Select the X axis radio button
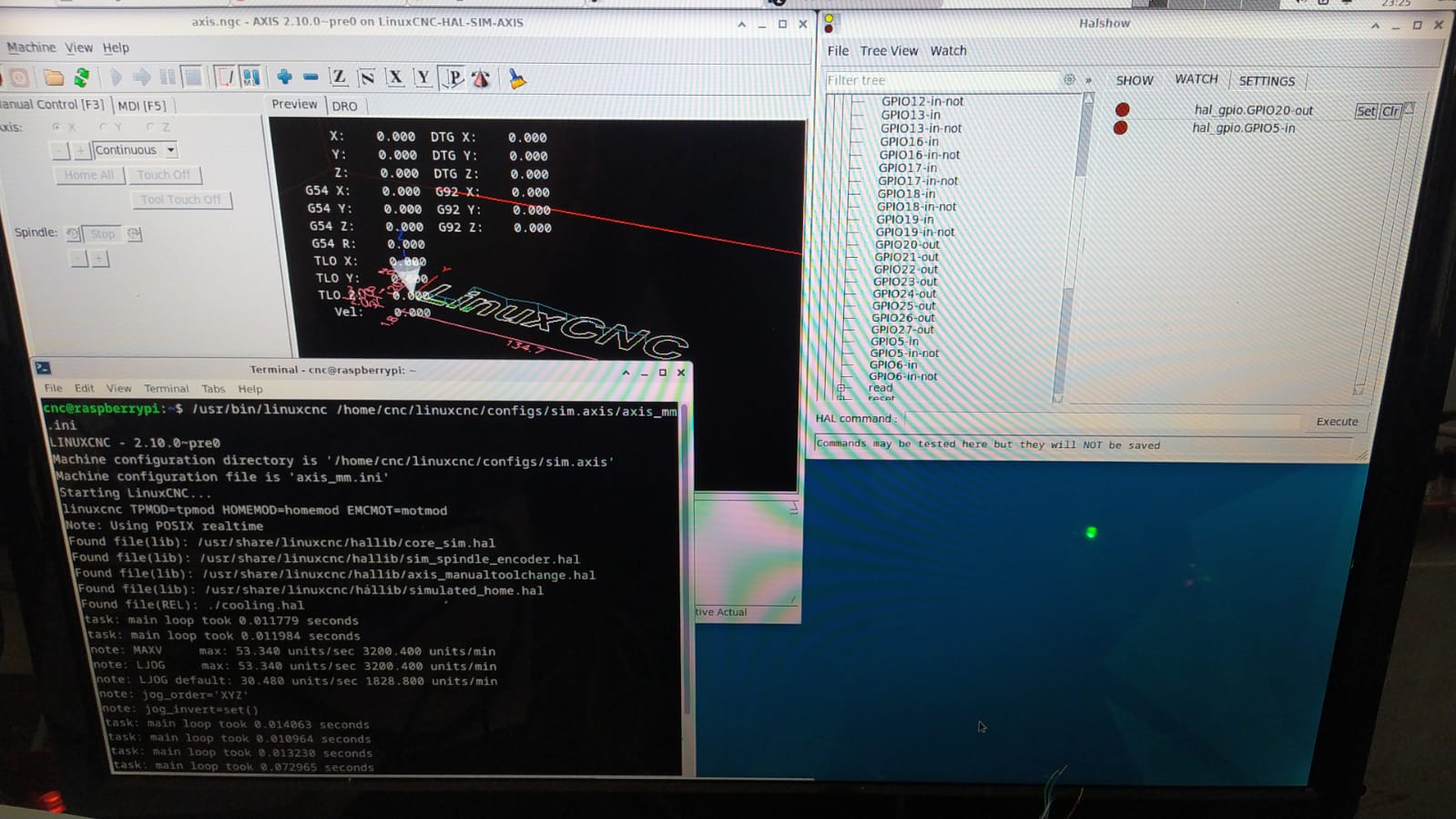This screenshot has width=1456, height=819. click(56, 128)
